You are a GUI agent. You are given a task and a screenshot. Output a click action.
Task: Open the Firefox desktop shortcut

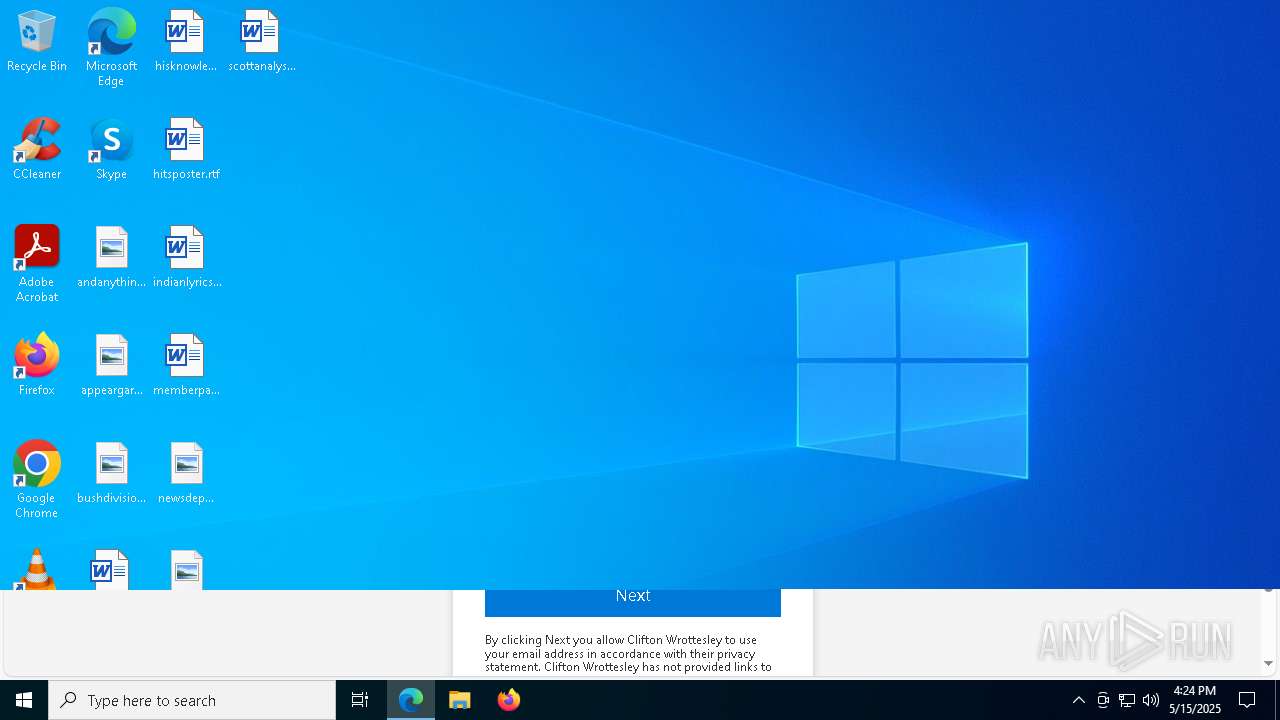[x=37, y=364]
